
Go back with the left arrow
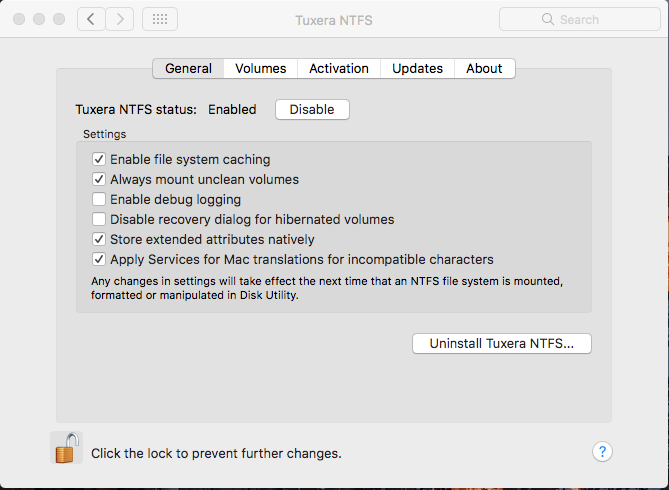(x=91, y=19)
